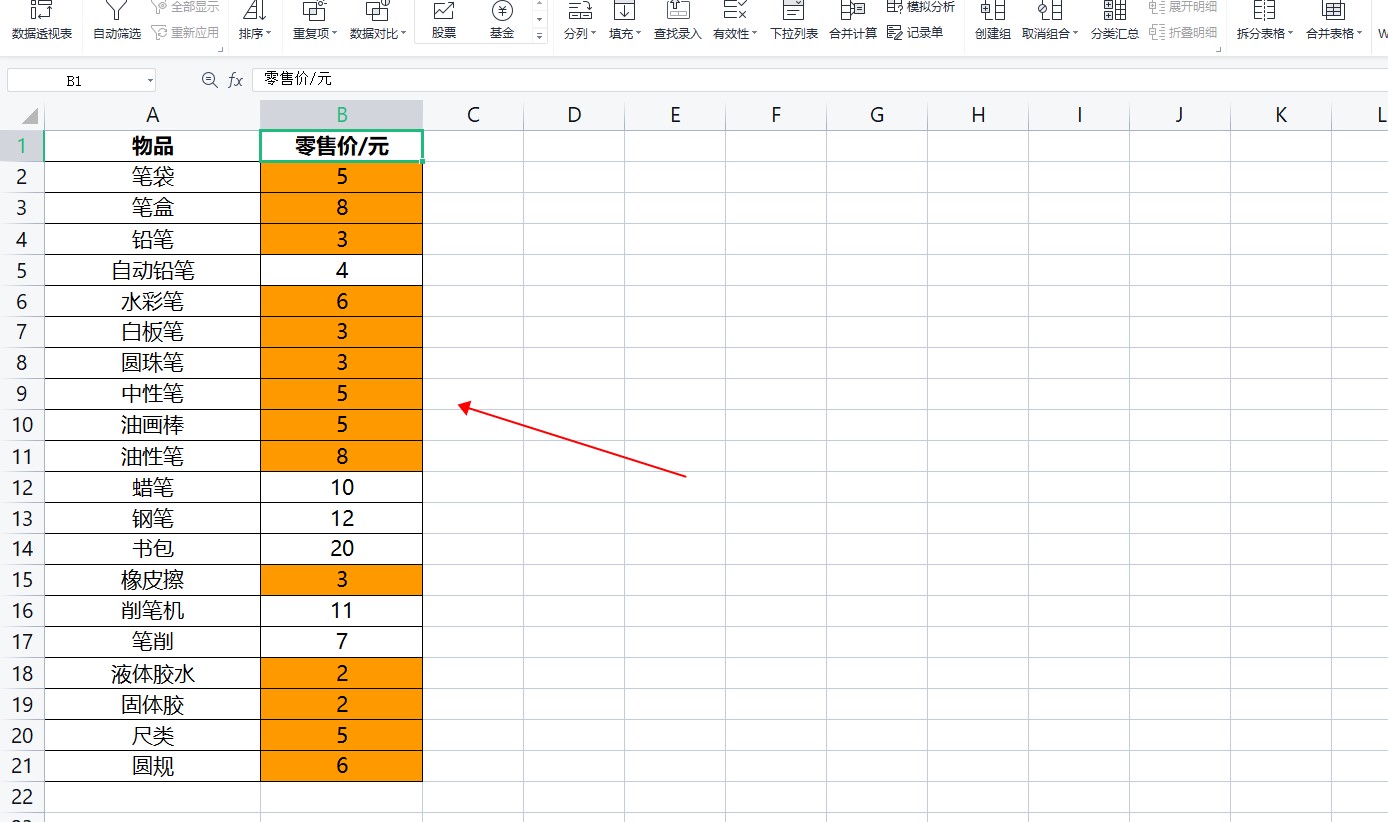Image resolution: width=1388 pixels, height=822 pixels.
Task: Click the fx insert function icon
Action: [236, 80]
